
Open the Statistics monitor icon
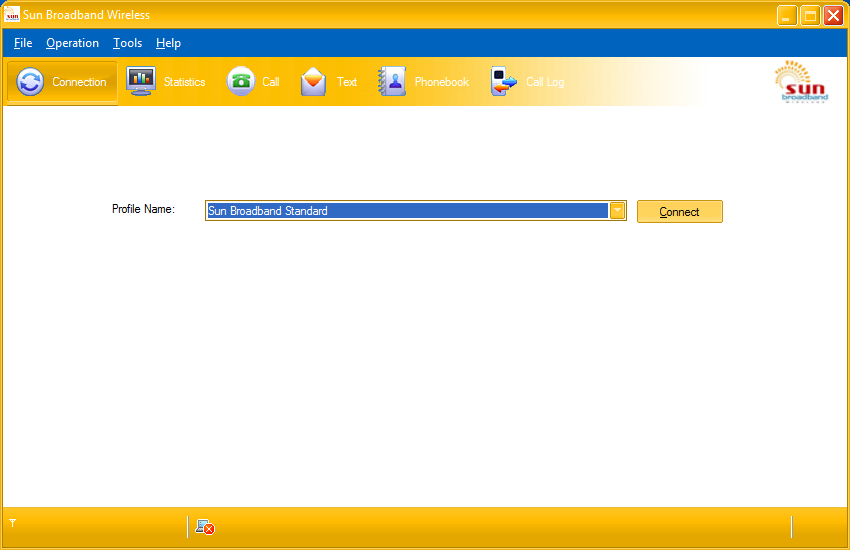click(x=141, y=81)
